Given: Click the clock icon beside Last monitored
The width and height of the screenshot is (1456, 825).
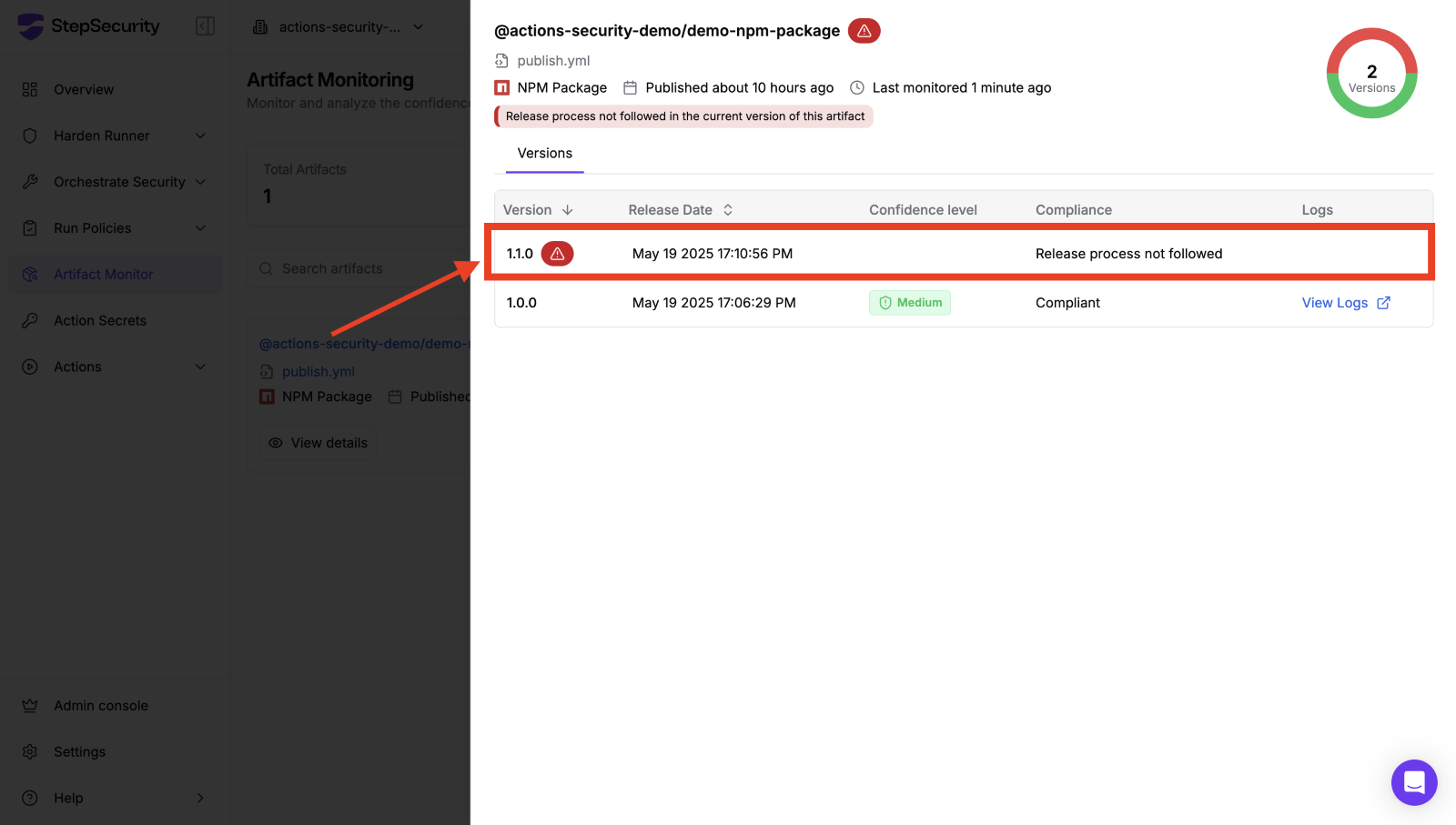Looking at the screenshot, I should click(x=857, y=88).
